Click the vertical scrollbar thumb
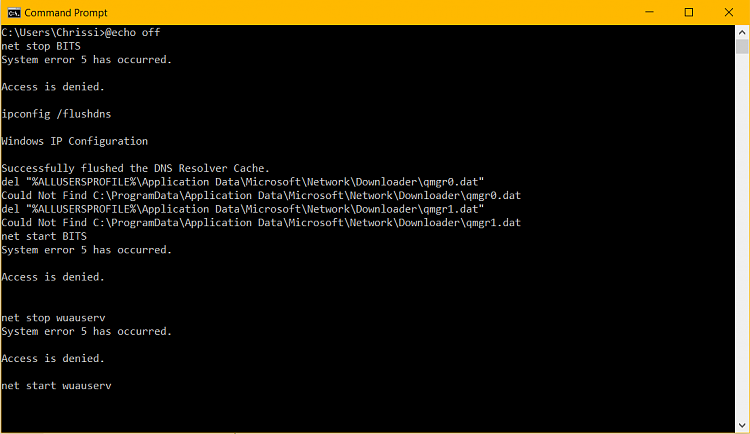Viewport: 750px width, 434px height. point(742,46)
